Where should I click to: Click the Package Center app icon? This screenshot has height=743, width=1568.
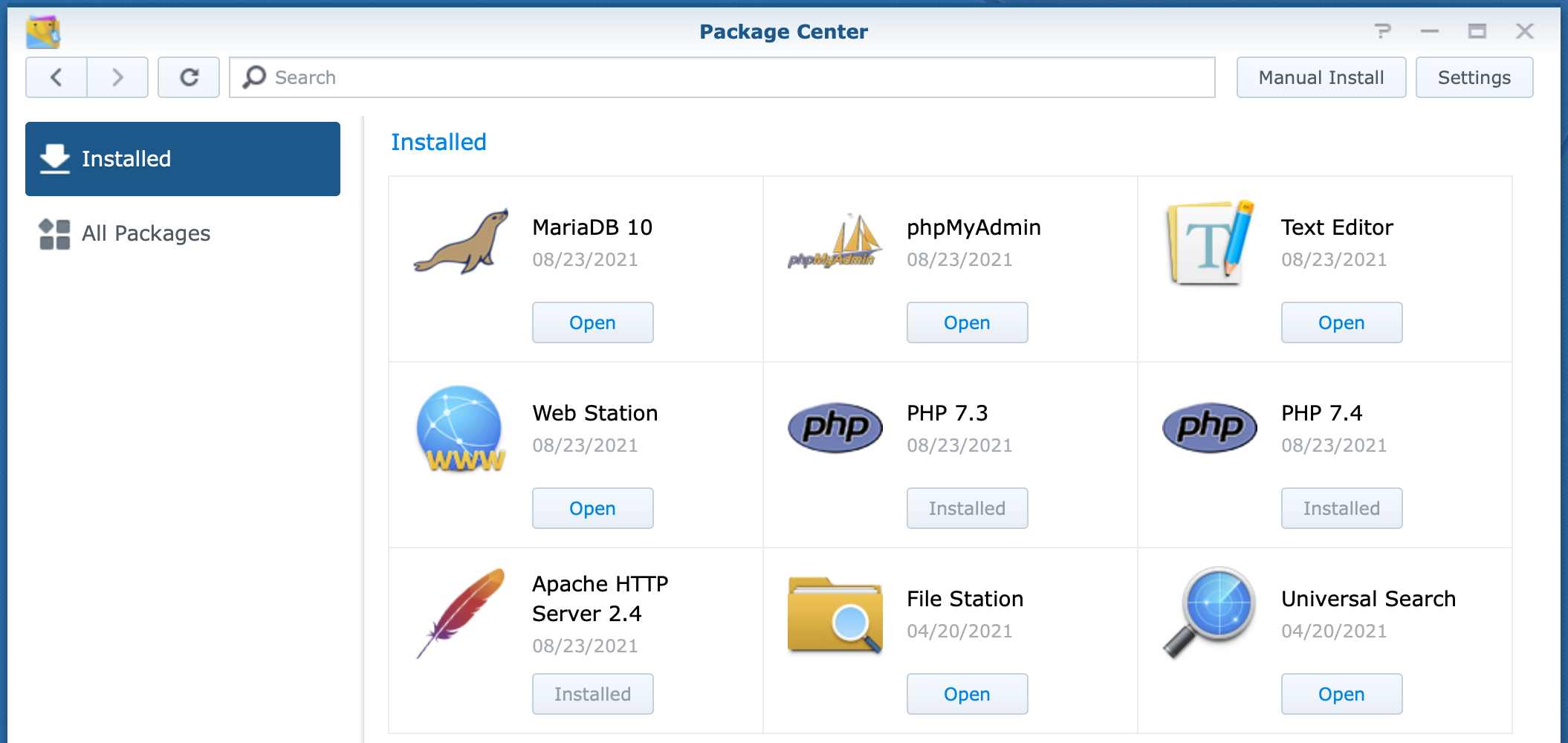[43, 32]
